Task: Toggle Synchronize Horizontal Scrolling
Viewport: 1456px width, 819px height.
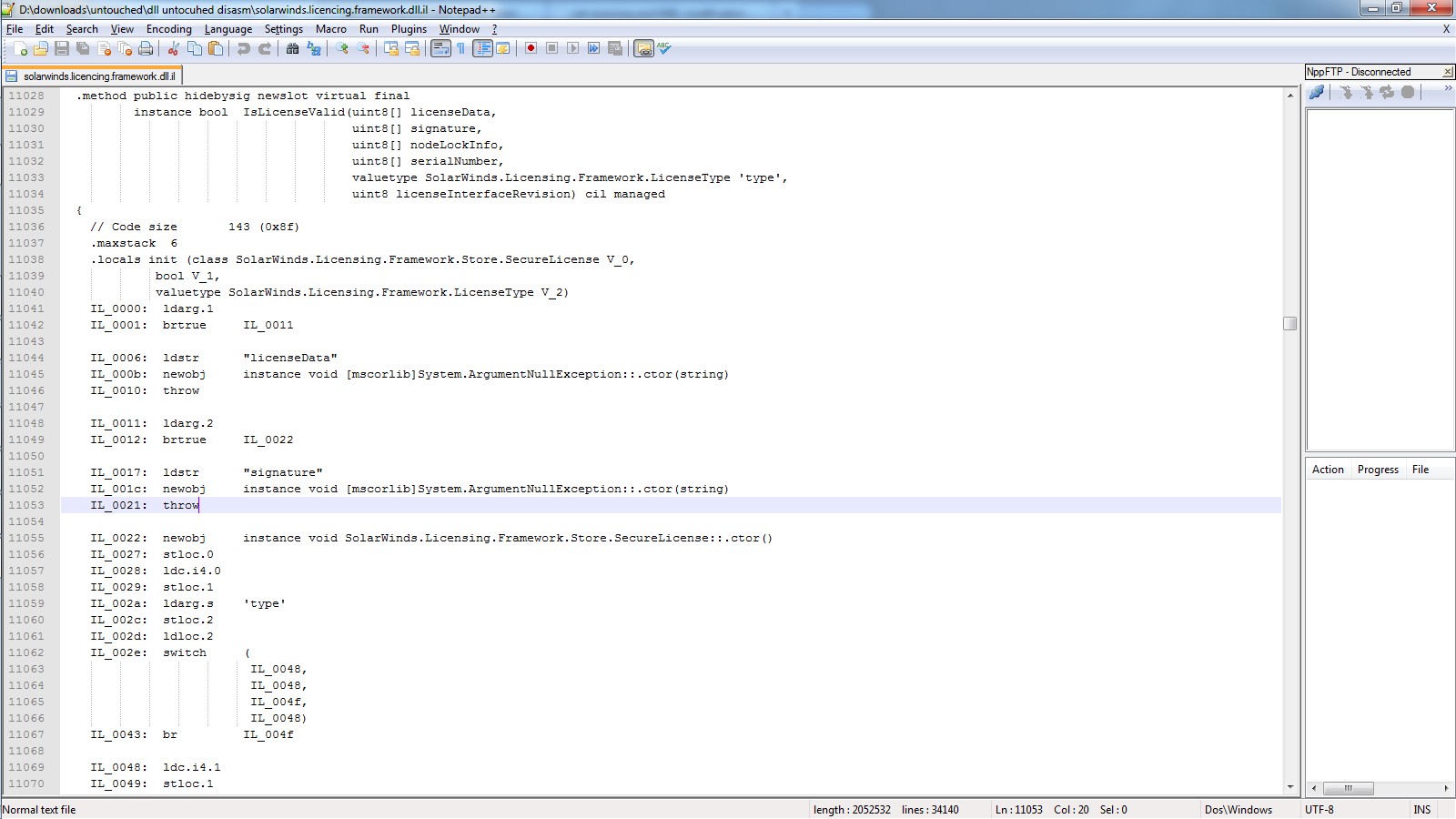Action: click(412, 49)
